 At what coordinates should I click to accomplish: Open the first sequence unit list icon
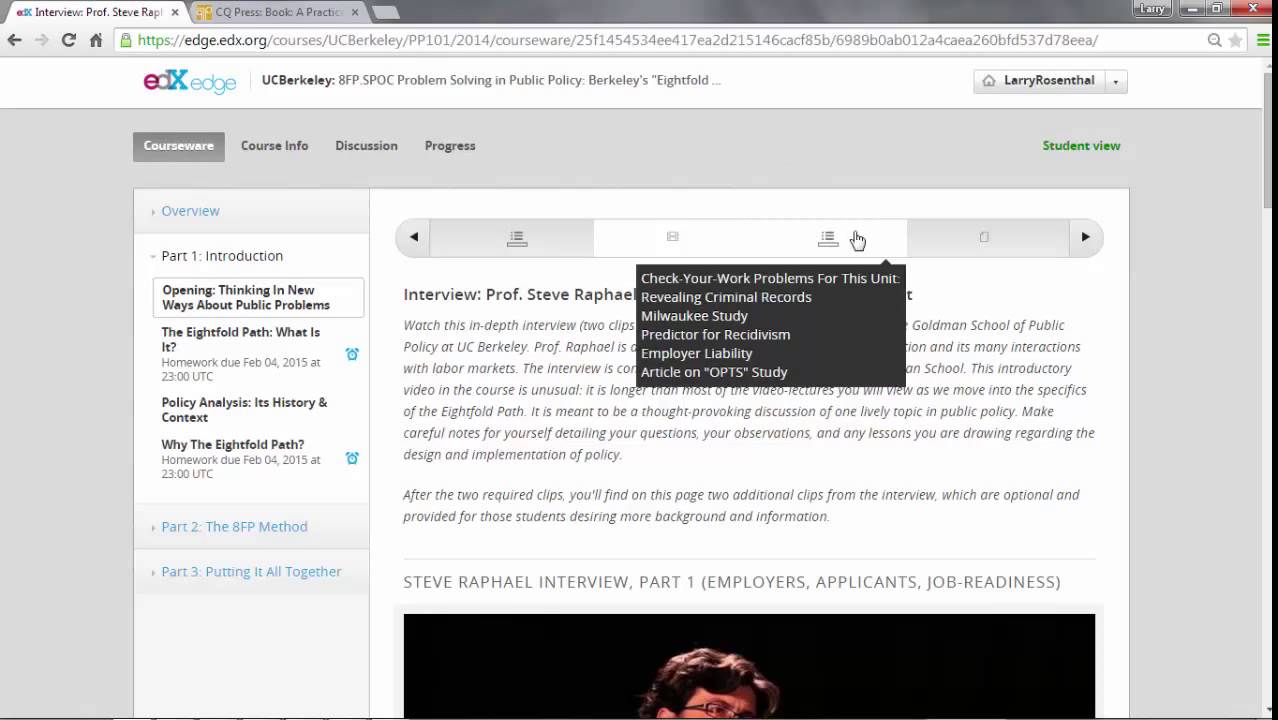516,238
